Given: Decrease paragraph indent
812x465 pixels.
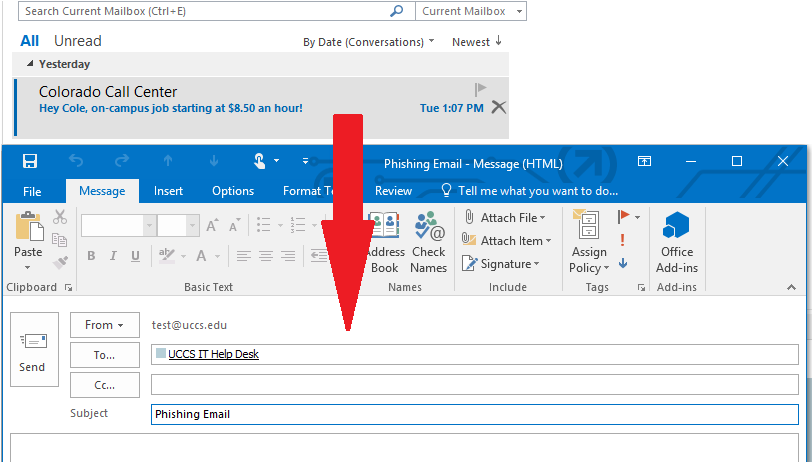Looking at the screenshot, I should click(318, 255).
